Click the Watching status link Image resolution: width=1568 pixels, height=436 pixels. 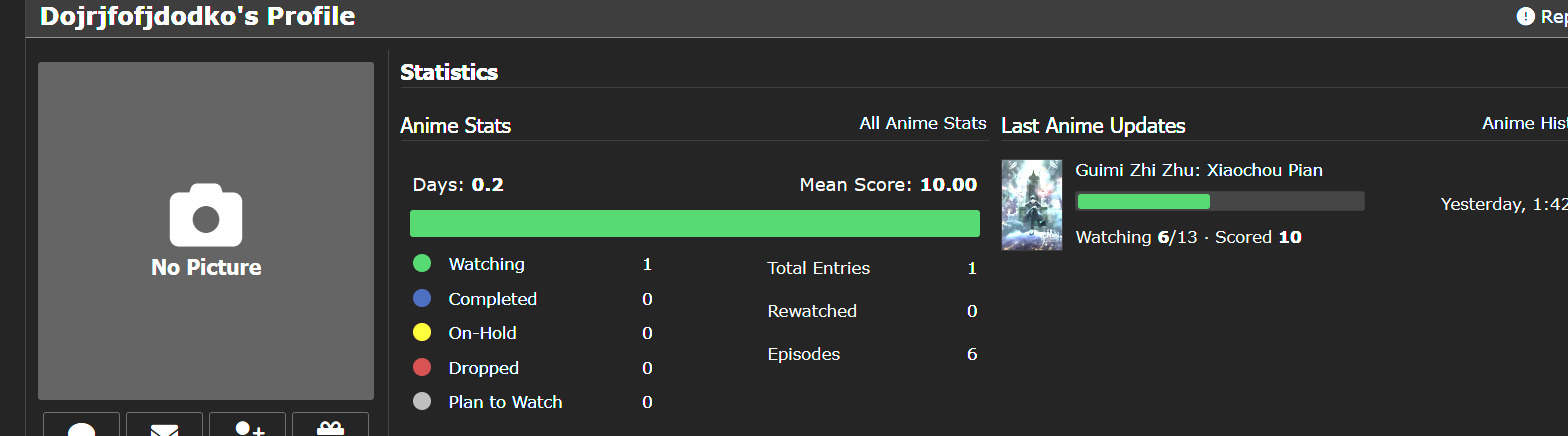click(486, 264)
